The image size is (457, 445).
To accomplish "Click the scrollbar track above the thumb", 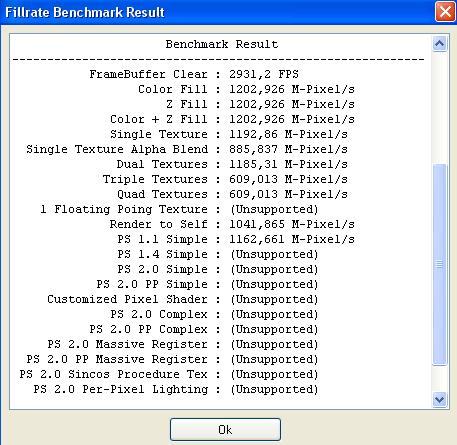I will click(x=439, y=108).
